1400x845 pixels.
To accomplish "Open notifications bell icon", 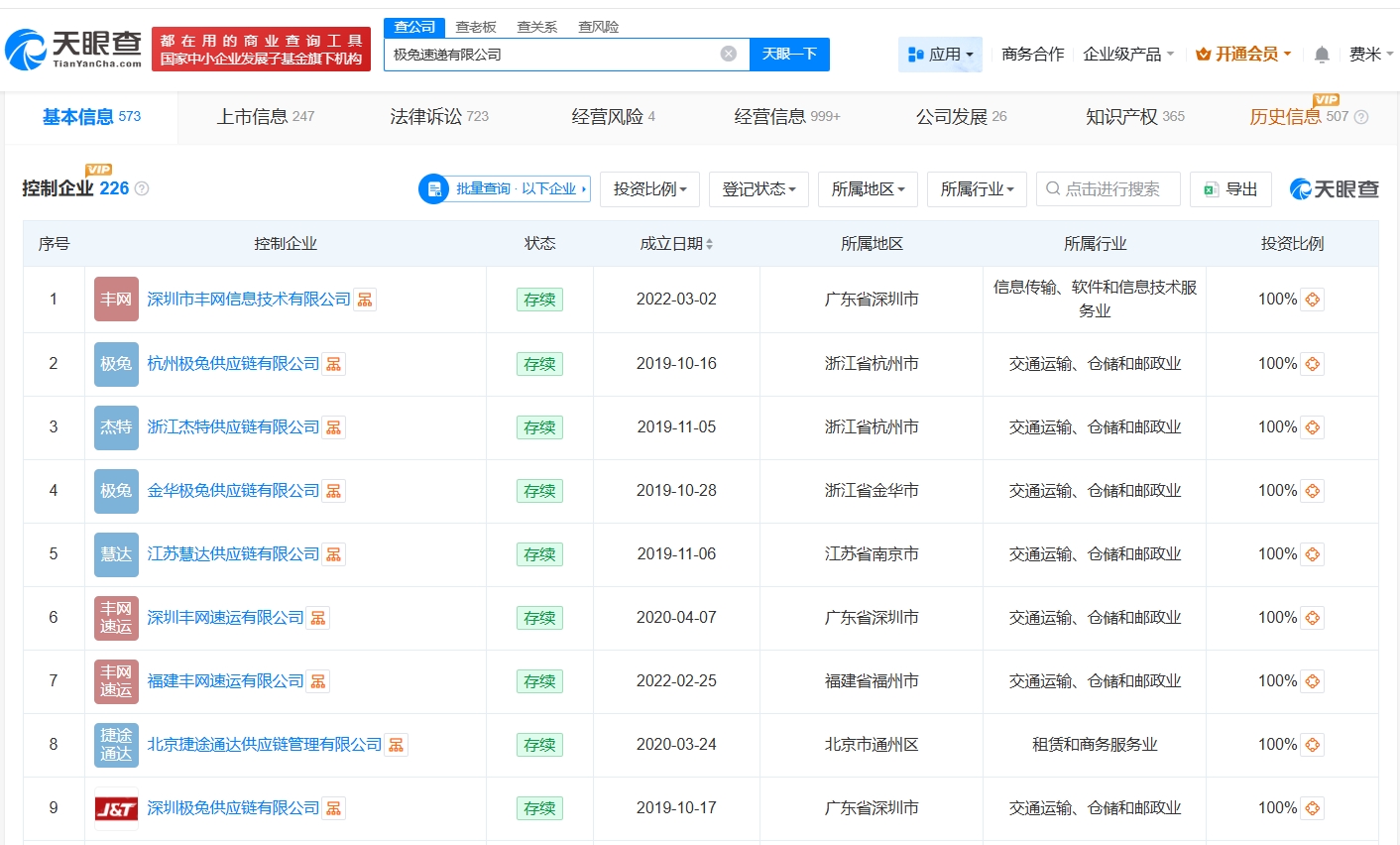I will coord(1322,55).
